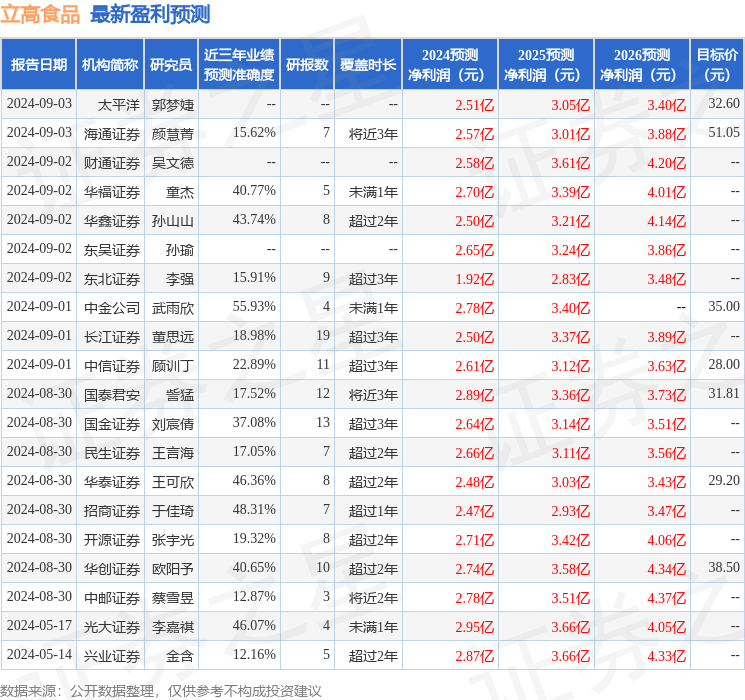Click researcher name 刘宸倩
745x700 pixels.
click(x=172, y=423)
